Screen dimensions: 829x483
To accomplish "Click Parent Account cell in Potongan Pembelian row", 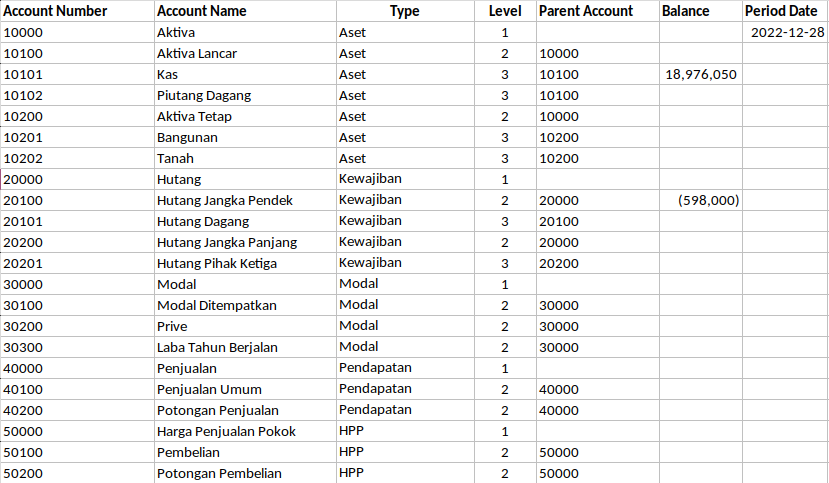I will [597, 473].
